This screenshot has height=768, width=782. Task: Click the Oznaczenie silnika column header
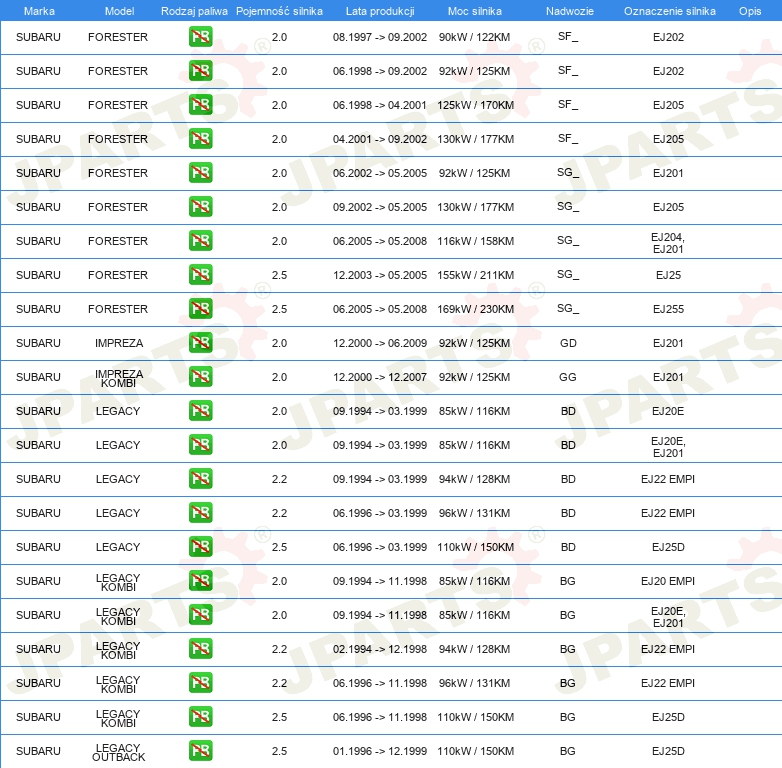pos(669,11)
